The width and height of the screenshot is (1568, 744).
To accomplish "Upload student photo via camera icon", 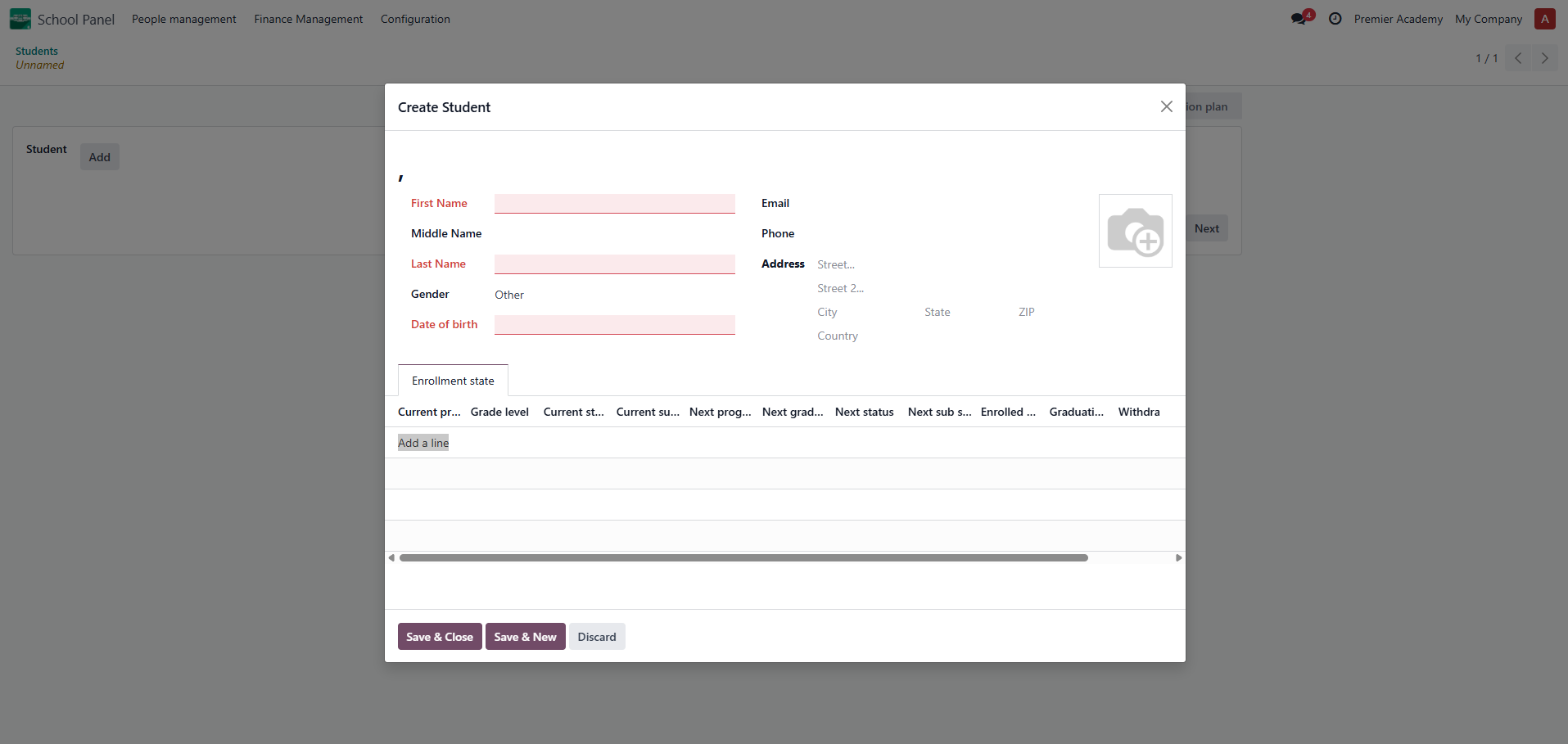I will (1135, 231).
